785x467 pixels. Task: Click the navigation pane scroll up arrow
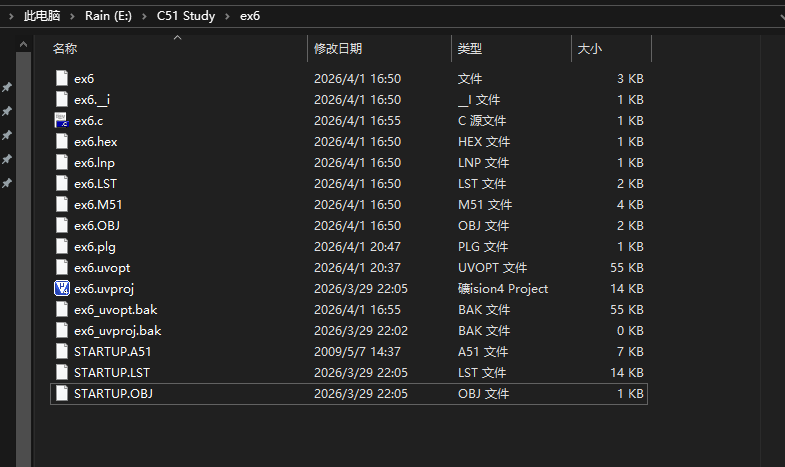click(x=24, y=45)
